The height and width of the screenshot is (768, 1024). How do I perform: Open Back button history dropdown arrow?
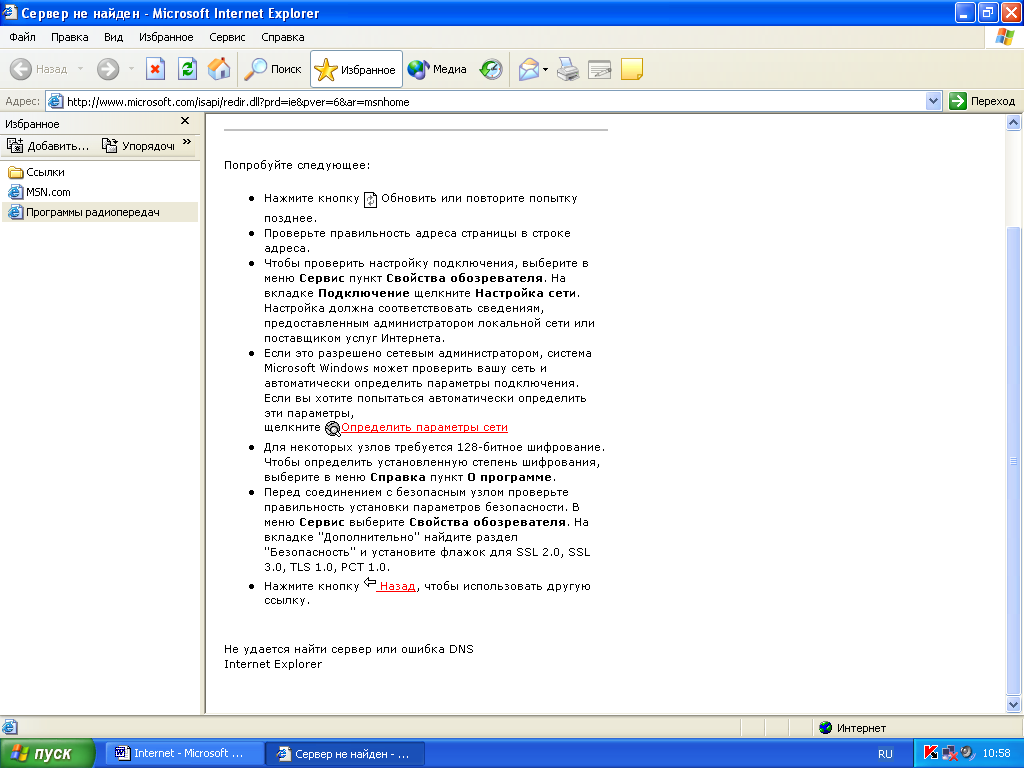tap(80, 69)
